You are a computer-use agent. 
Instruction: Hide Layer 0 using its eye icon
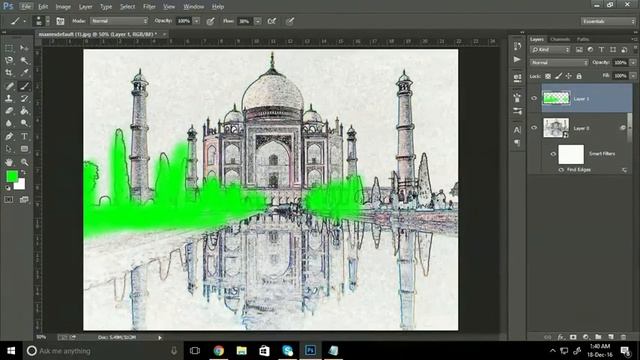[x=534, y=128]
